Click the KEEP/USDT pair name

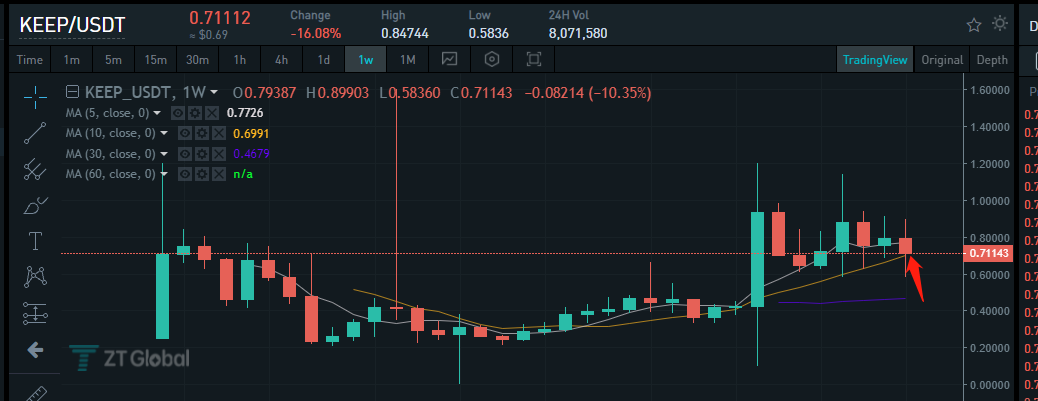click(x=72, y=25)
